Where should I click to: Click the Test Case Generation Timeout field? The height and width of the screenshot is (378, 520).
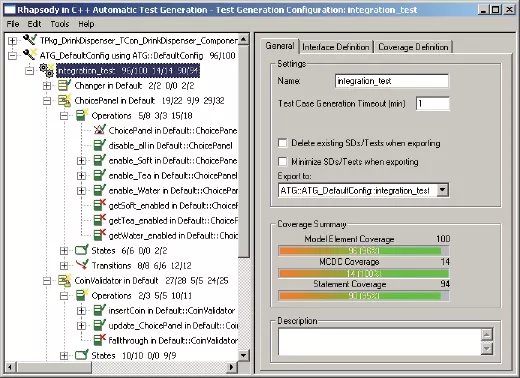(433, 103)
